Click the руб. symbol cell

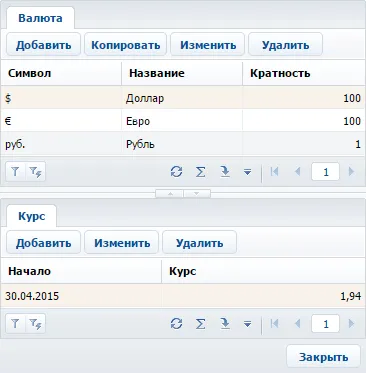61,144
